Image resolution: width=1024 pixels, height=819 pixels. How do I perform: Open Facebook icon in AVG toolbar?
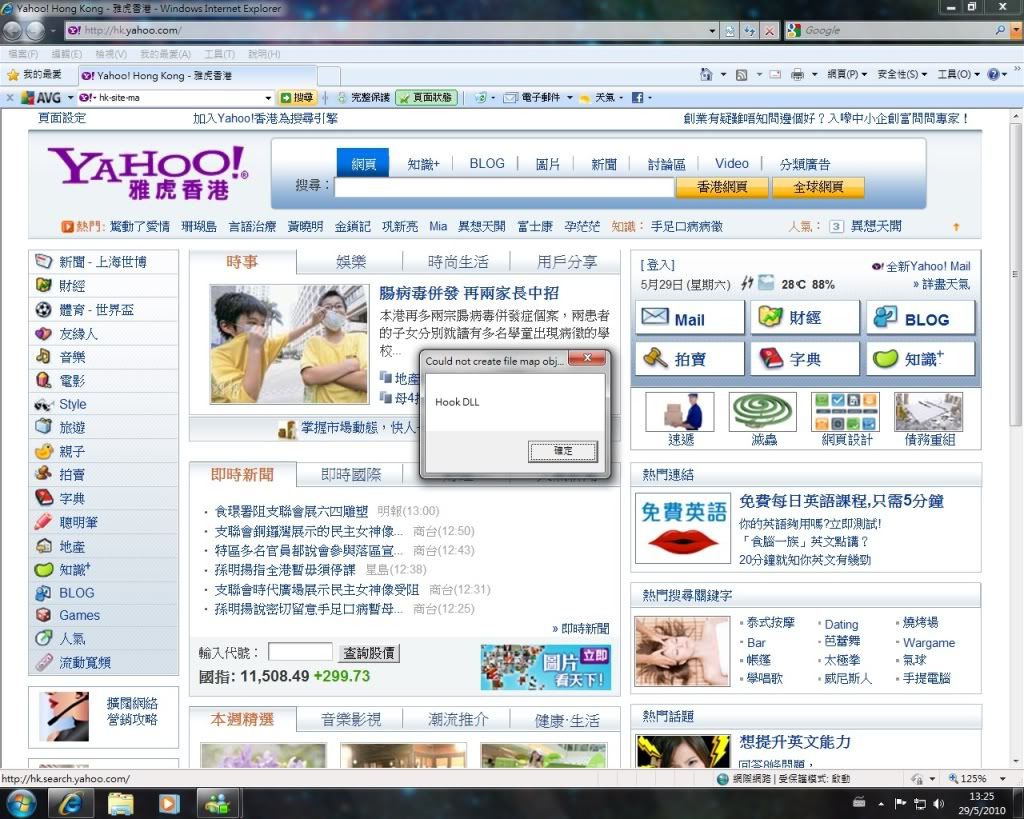pyautogui.click(x=636, y=97)
